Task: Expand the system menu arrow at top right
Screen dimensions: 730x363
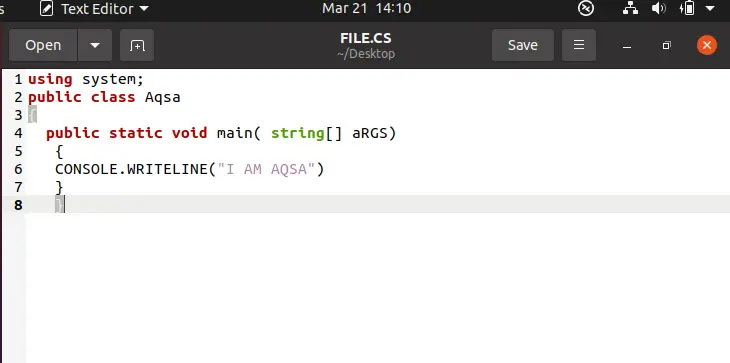Action: pos(710,8)
